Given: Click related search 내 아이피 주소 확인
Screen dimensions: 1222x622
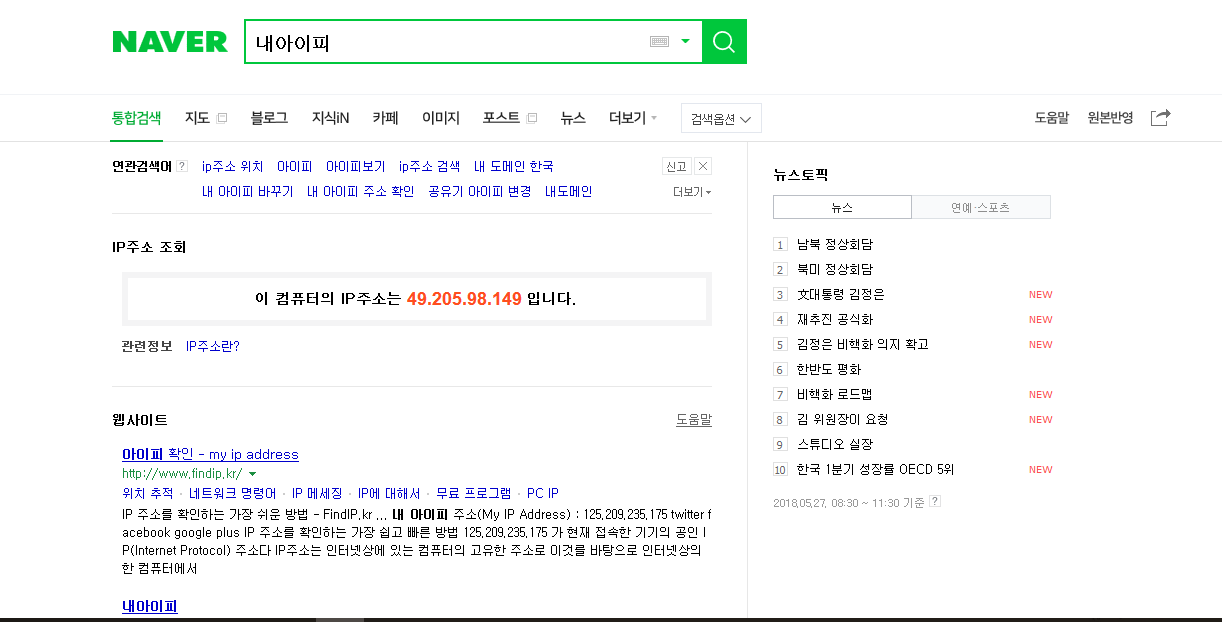Looking at the screenshot, I should (361, 192).
